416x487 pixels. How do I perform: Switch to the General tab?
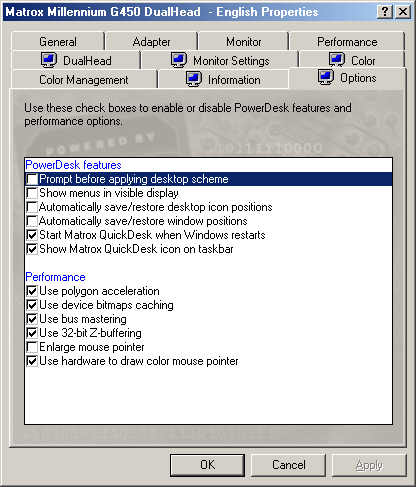click(x=58, y=42)
